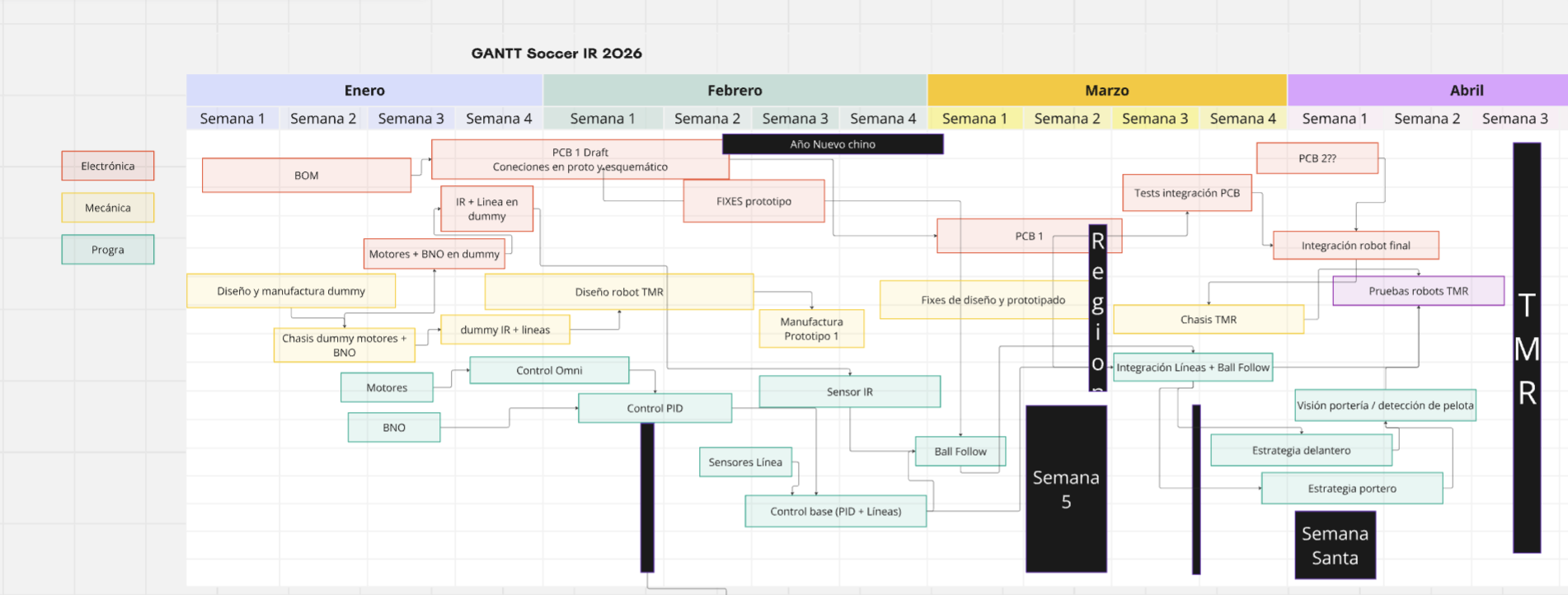The width and height of the screenshot is (1568, 595).
Task: Select the Chasis TMR box
Action: click(1209, 320)
